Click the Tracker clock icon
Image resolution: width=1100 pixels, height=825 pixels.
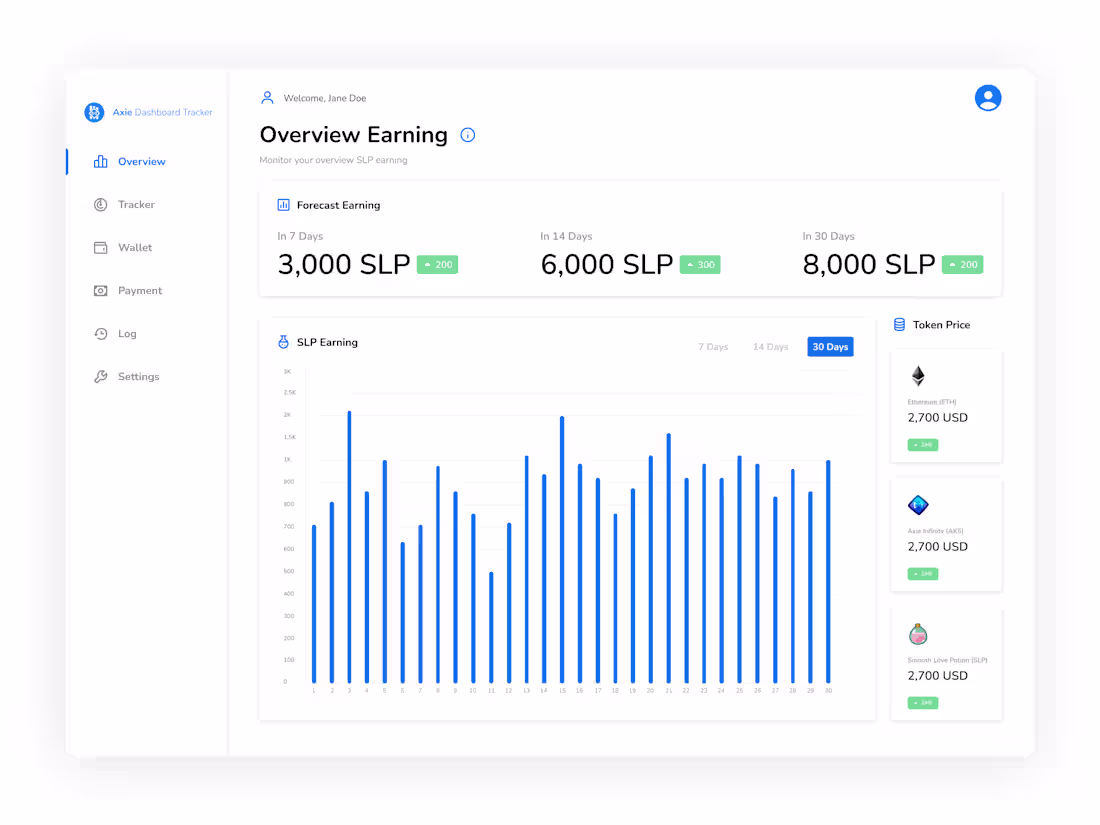coord(101,204)
